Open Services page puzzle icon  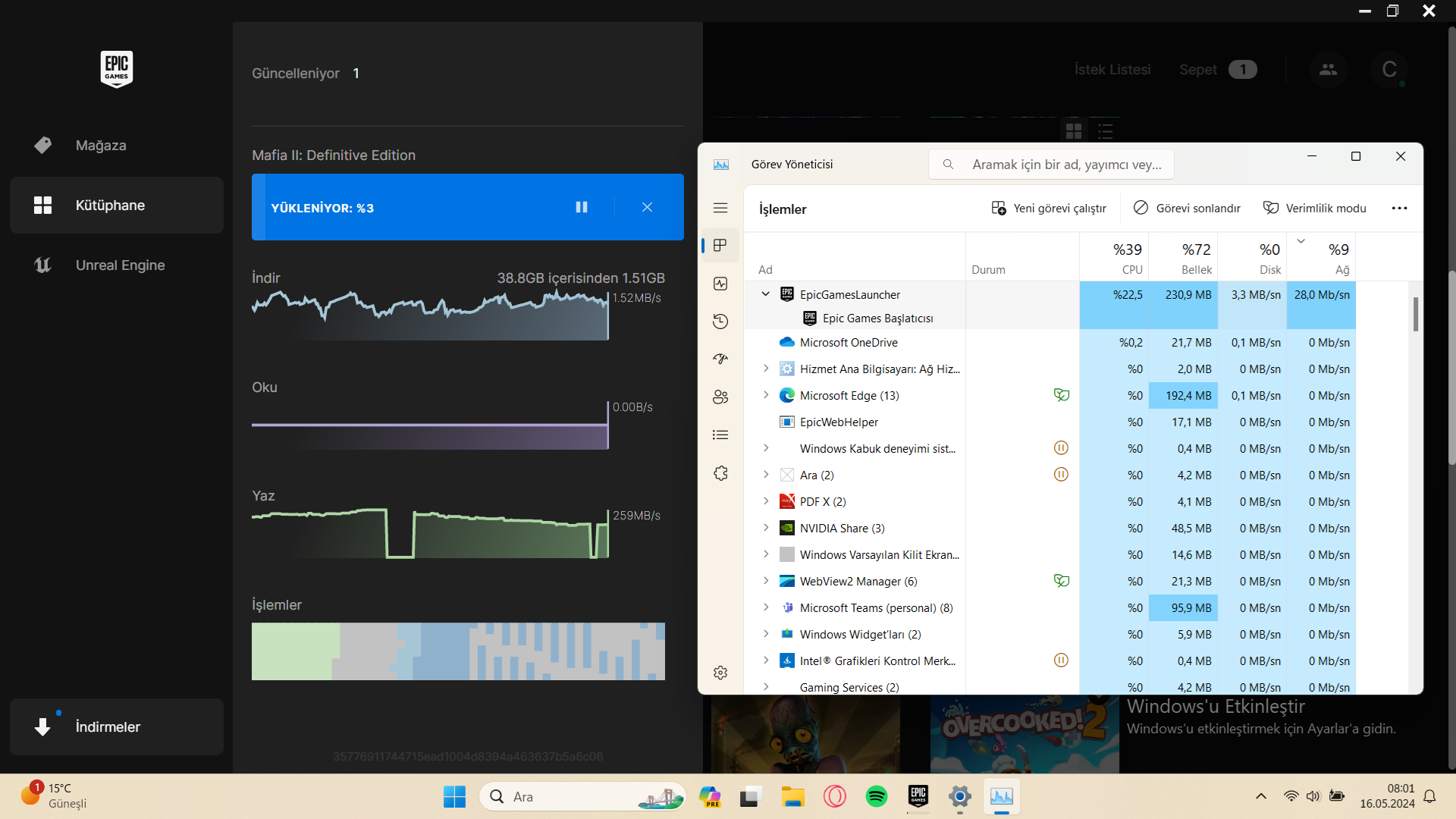pyautogui.click(x=720, y=473)
